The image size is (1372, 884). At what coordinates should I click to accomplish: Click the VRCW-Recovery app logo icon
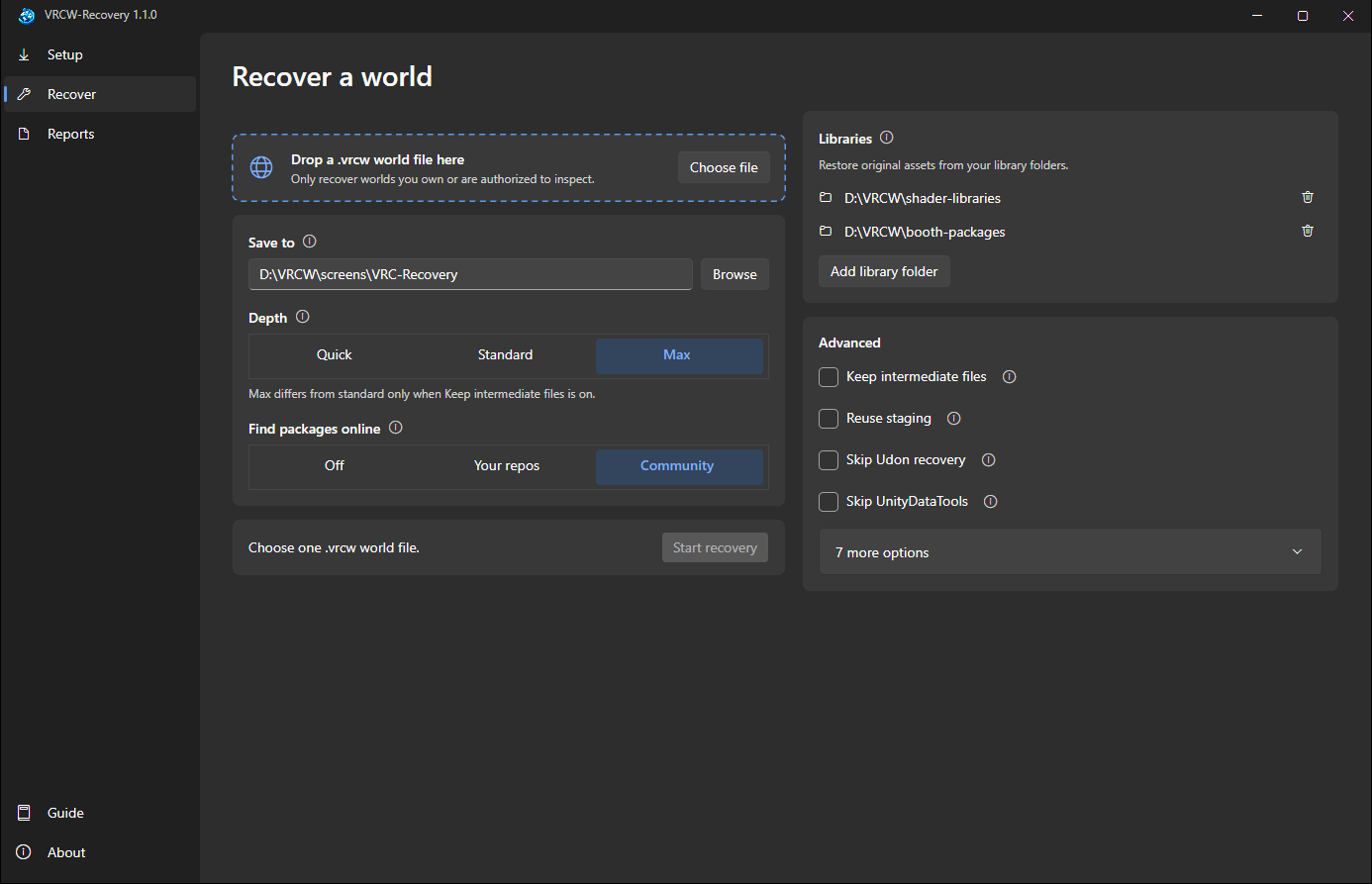[x=27, y=16]
